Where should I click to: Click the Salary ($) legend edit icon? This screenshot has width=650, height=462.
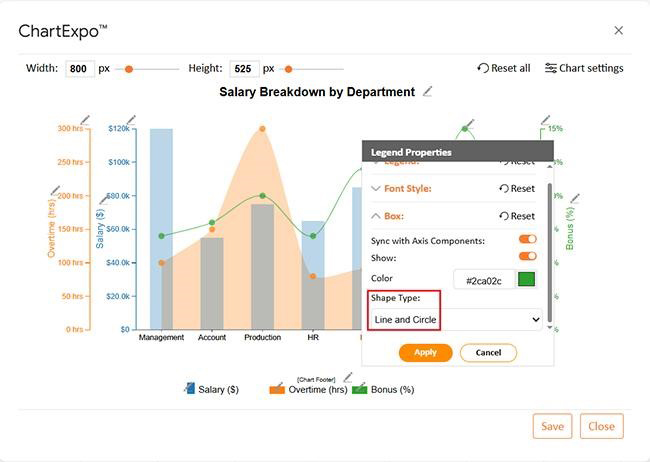point(189,388)
